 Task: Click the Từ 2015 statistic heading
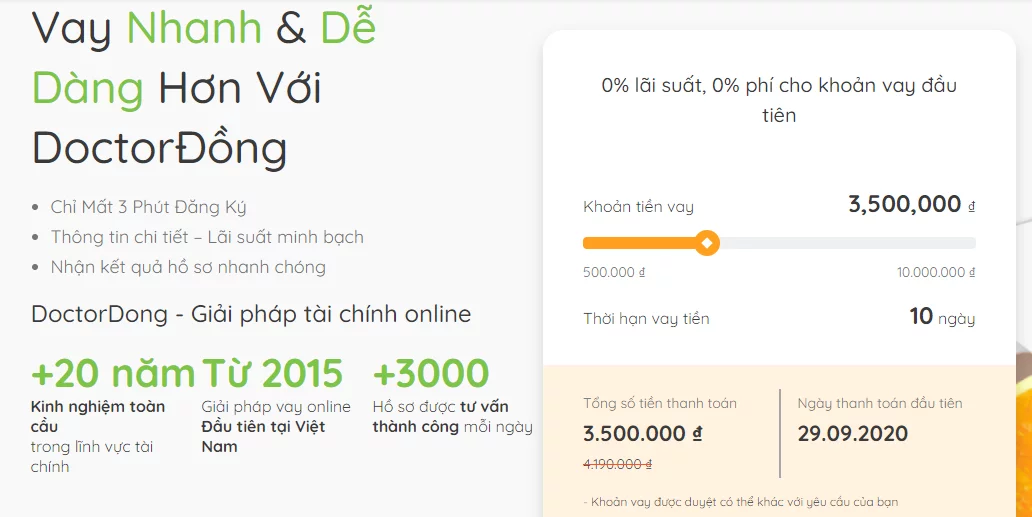click(272, 373)
